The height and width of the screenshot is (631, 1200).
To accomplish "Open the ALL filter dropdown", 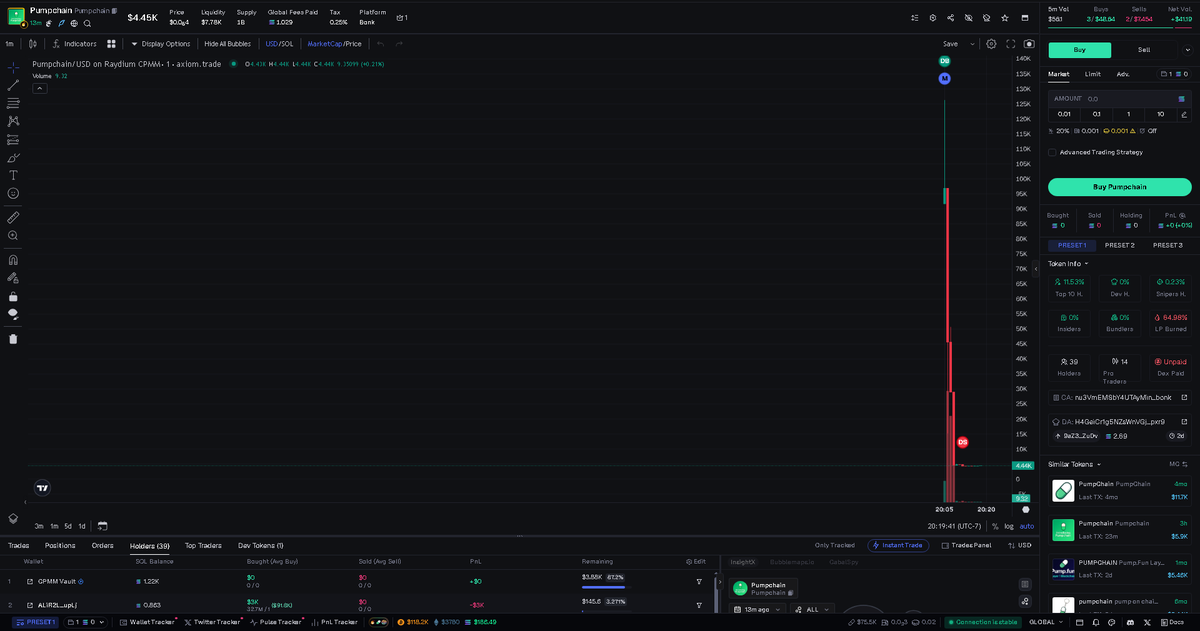I will 812,609.
